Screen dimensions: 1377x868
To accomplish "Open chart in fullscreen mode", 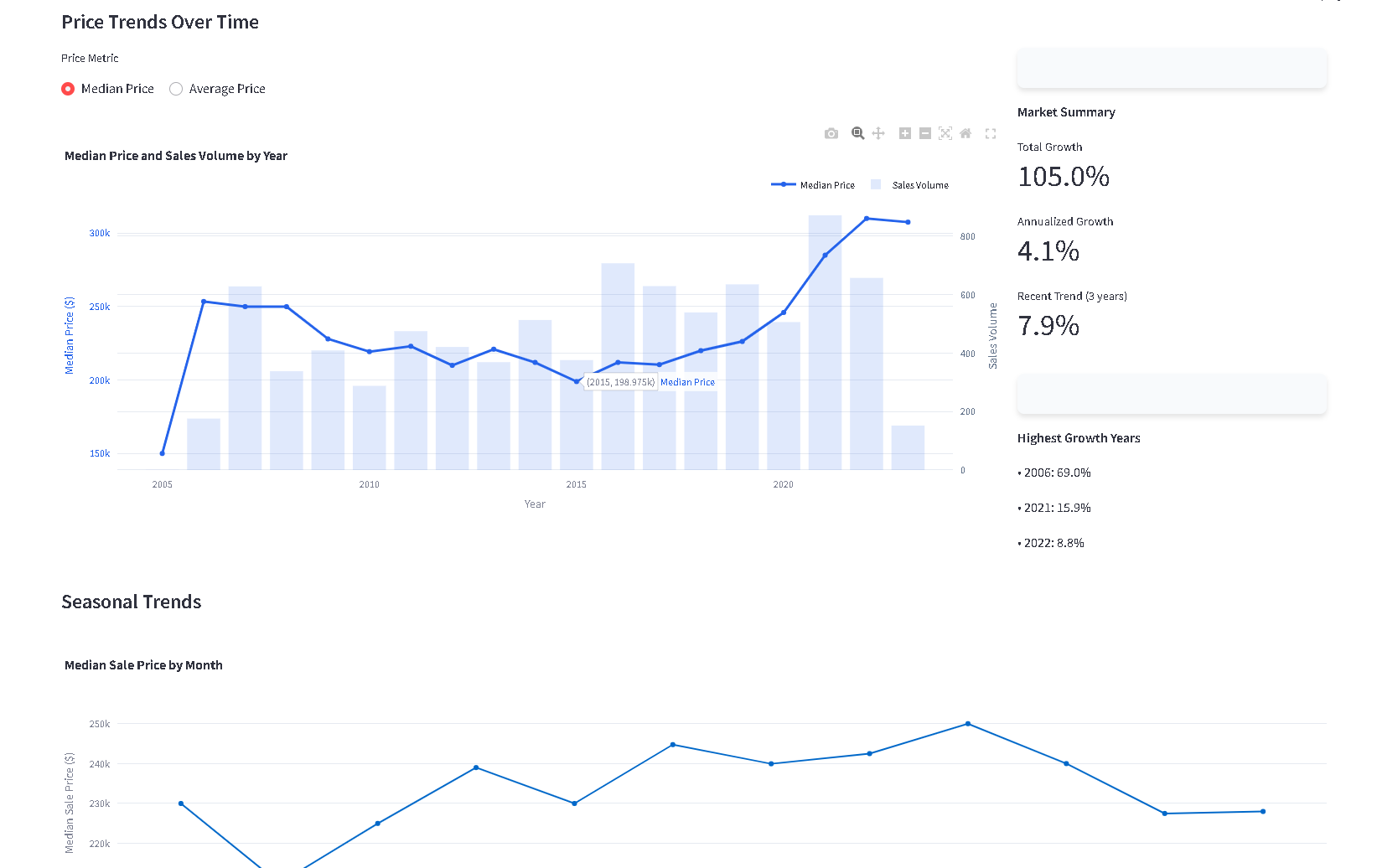I will point(991,133).
